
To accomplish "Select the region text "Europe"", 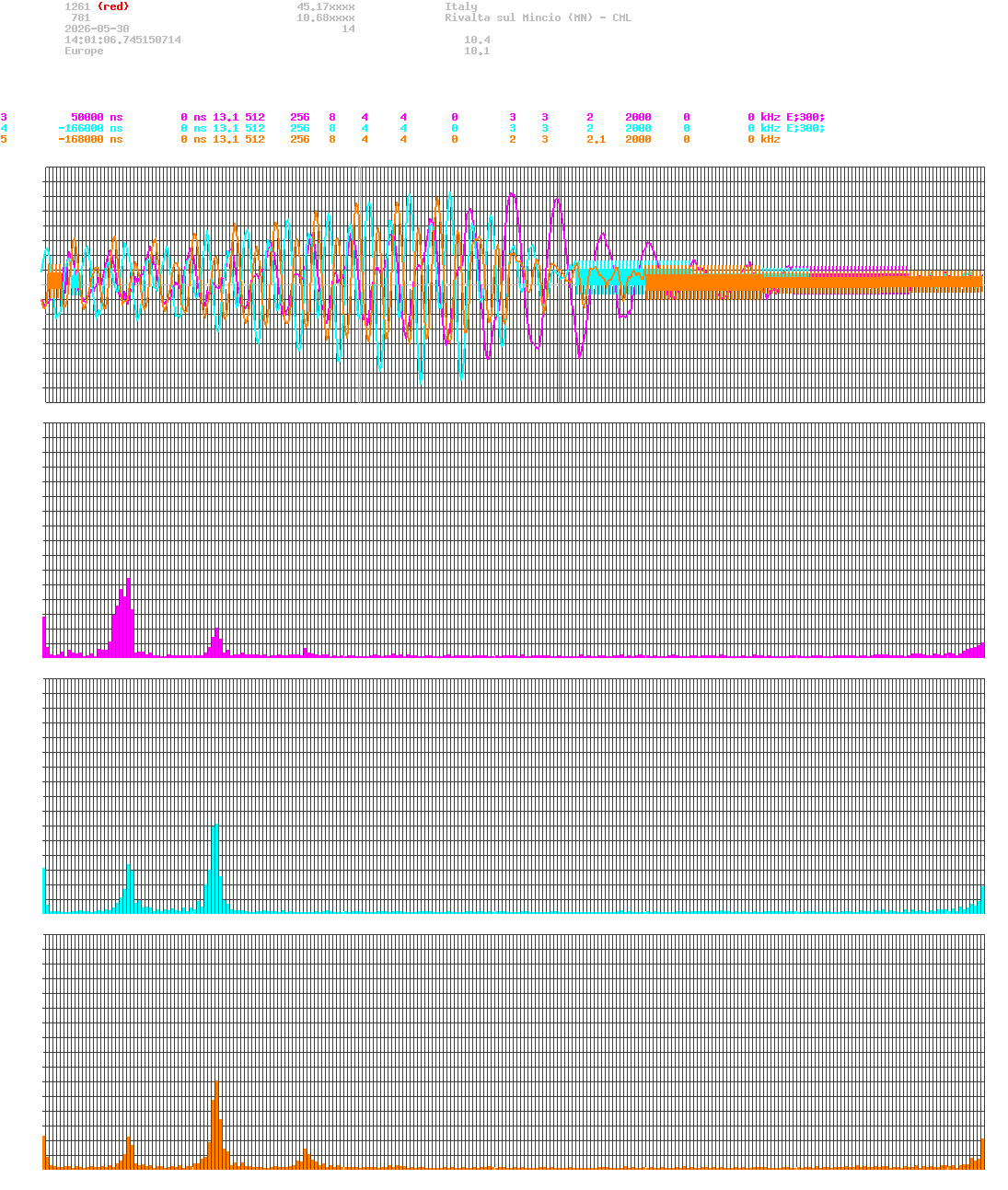I will [x=84, y=51].
